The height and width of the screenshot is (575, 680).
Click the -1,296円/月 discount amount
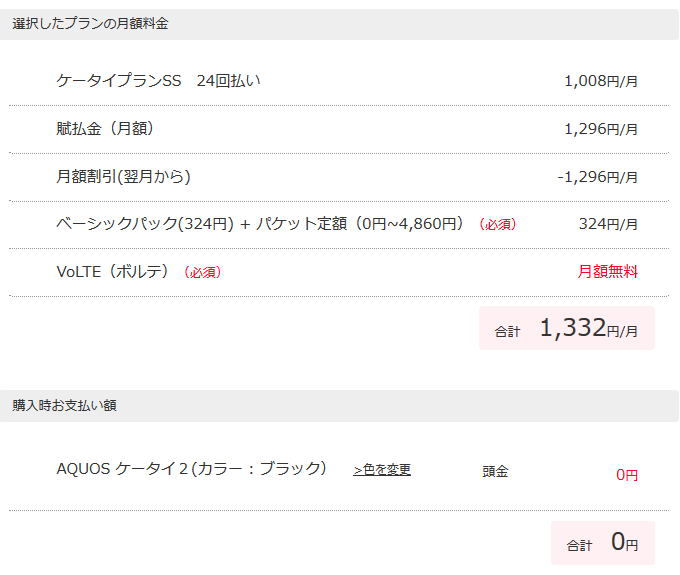point(598,177)
